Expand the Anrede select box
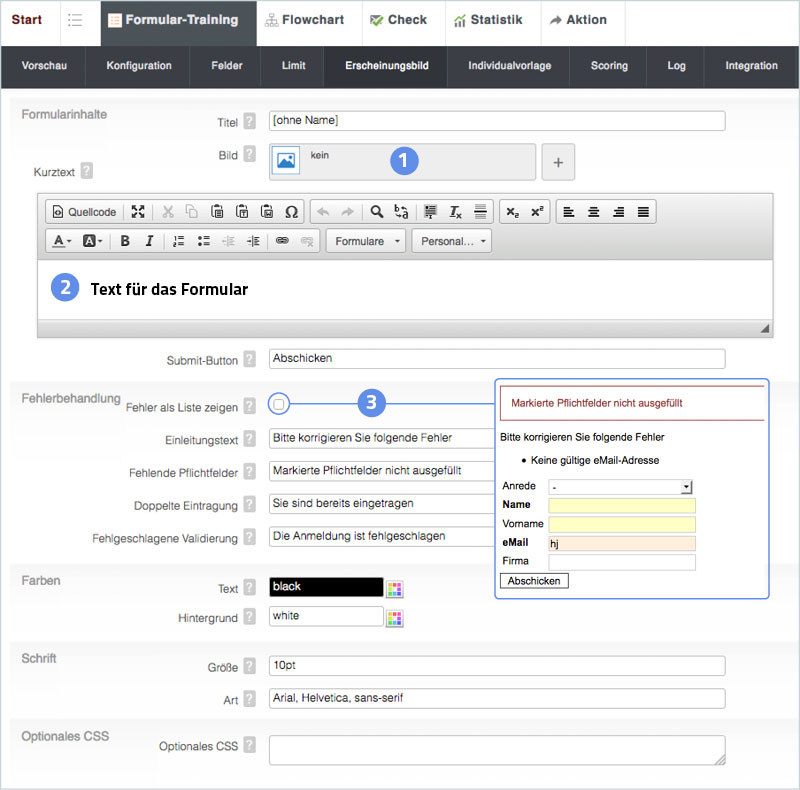The height and width of the screenshot is (790, 800). pos(686,486)
